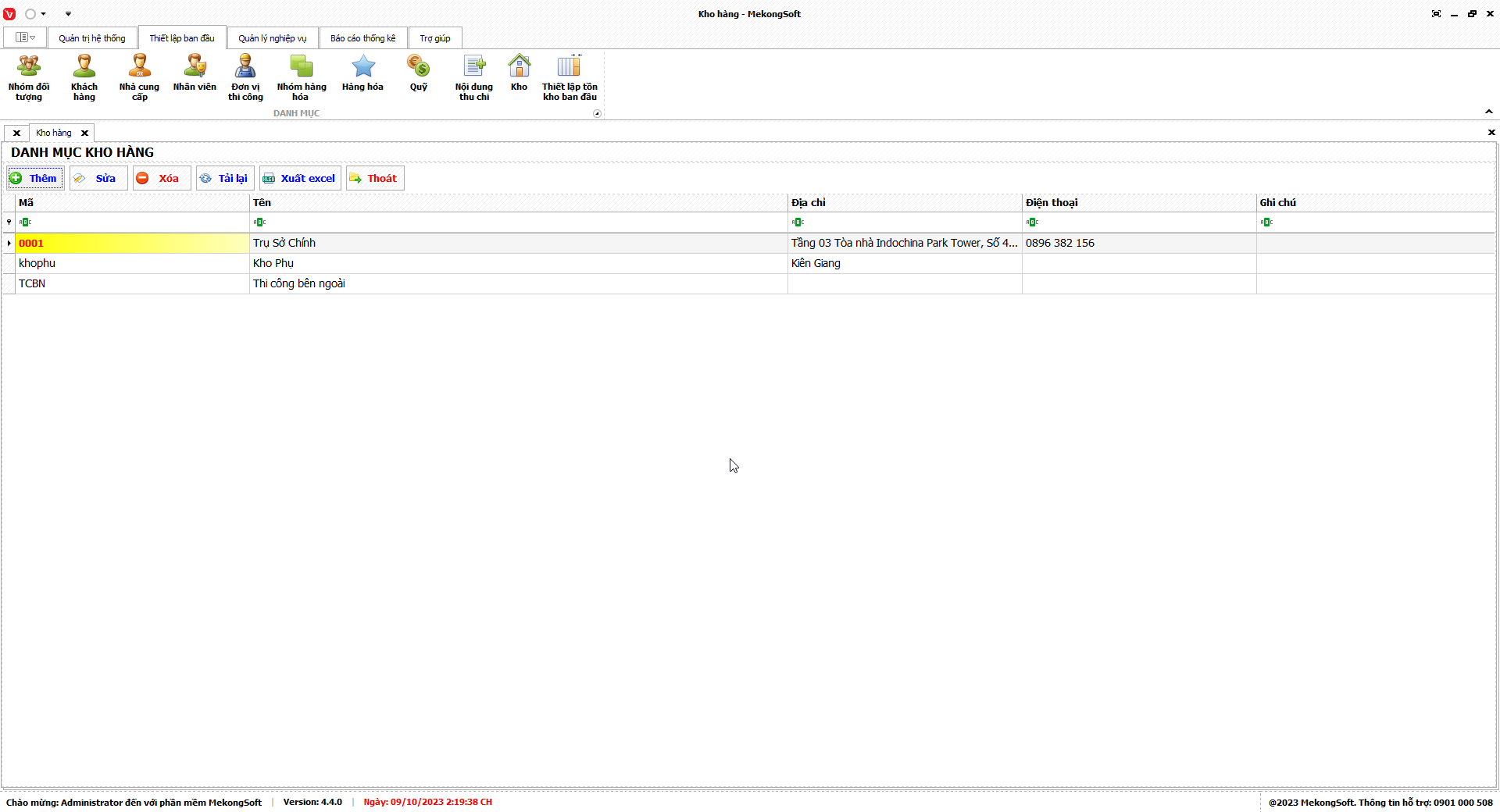Image resolution: width=1500 pixels, height=812 pixels.
Task: Open Nội dung thu chi
Action: click(x=474, y=78)
